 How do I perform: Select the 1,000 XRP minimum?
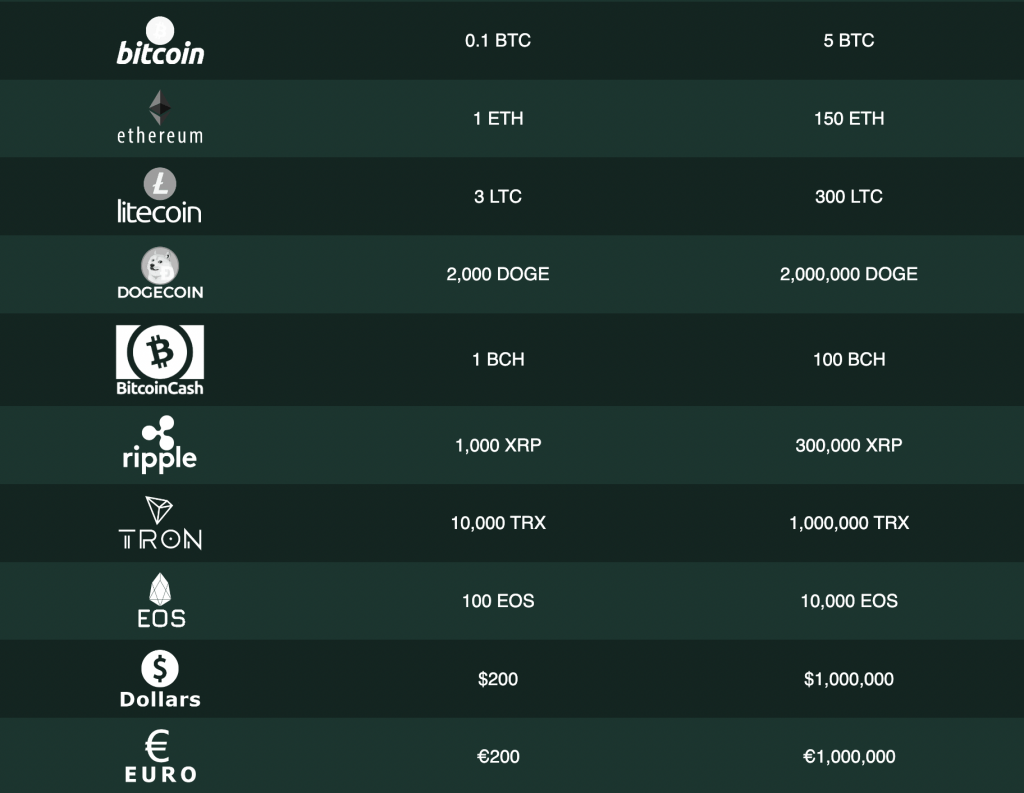click(x=498, y=445)
